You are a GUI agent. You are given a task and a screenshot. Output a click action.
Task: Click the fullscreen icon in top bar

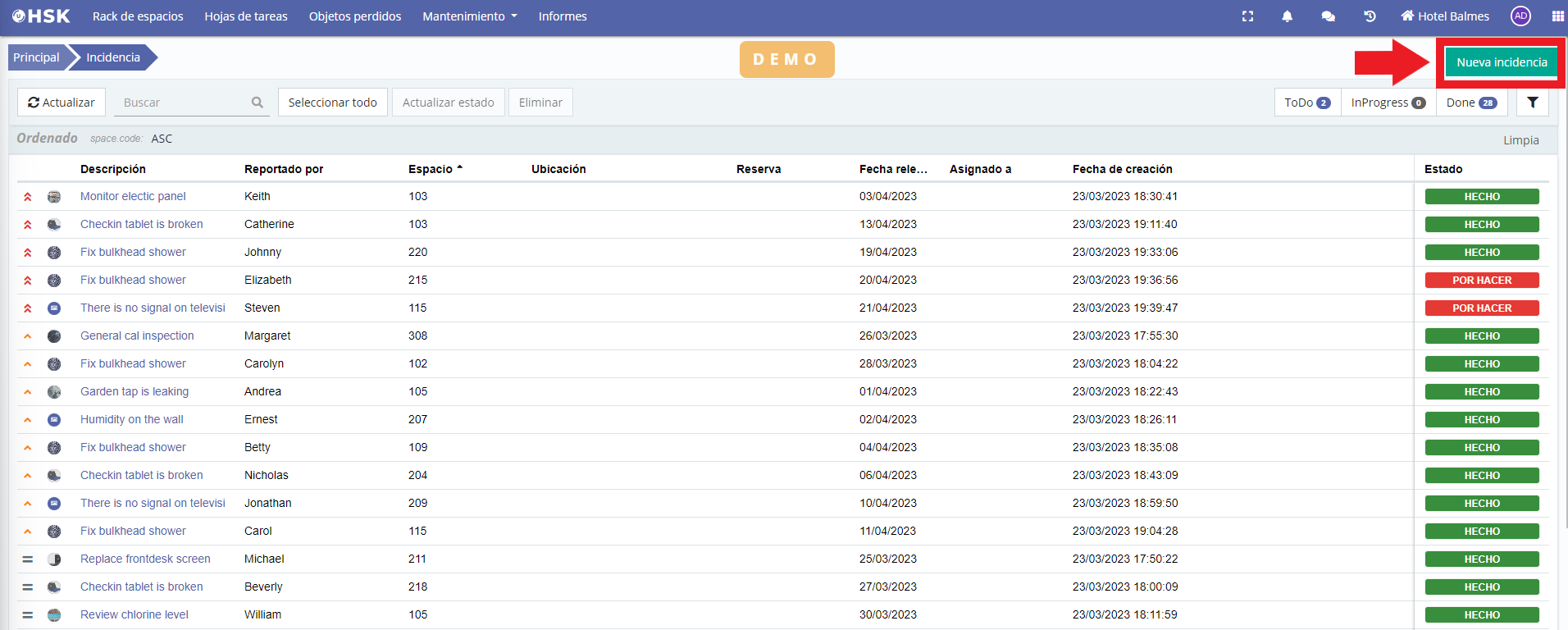pyautogui.click(x=1247, y=16)
